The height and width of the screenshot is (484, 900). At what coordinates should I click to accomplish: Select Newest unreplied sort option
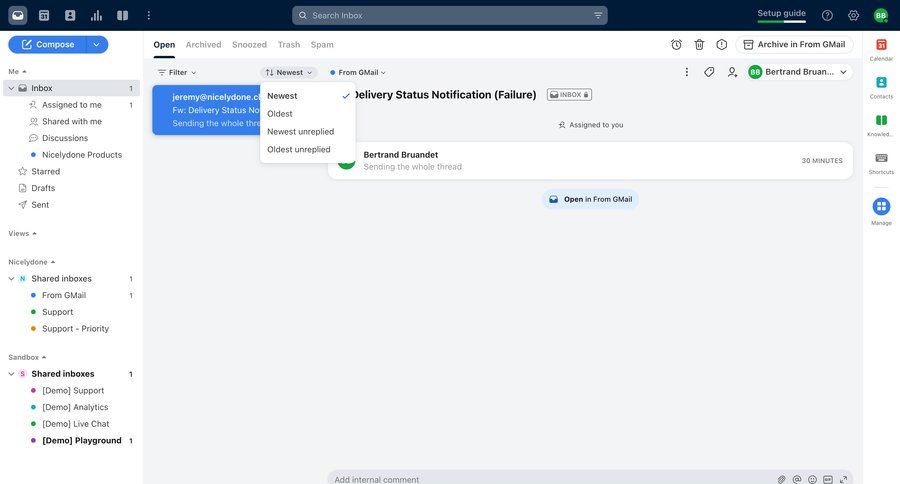point(308,131)
